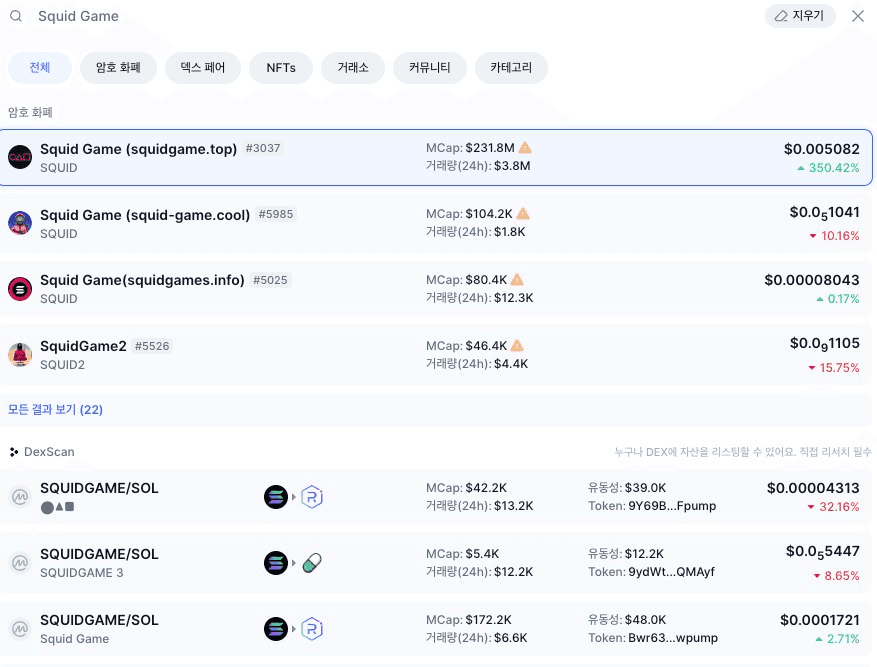877x667 pixels.
Task: Open 모든 결과 보기 (22) link
Action: tap(55, 410)
